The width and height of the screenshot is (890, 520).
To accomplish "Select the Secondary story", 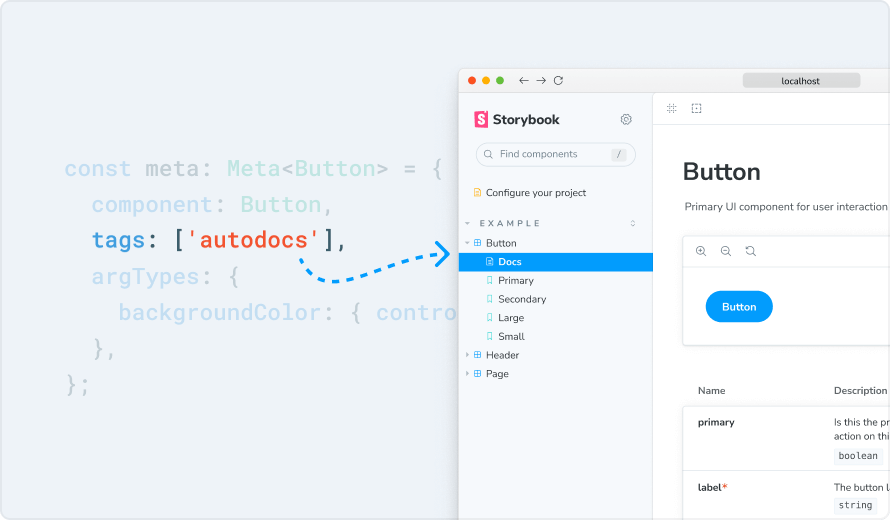I will 521,299.
